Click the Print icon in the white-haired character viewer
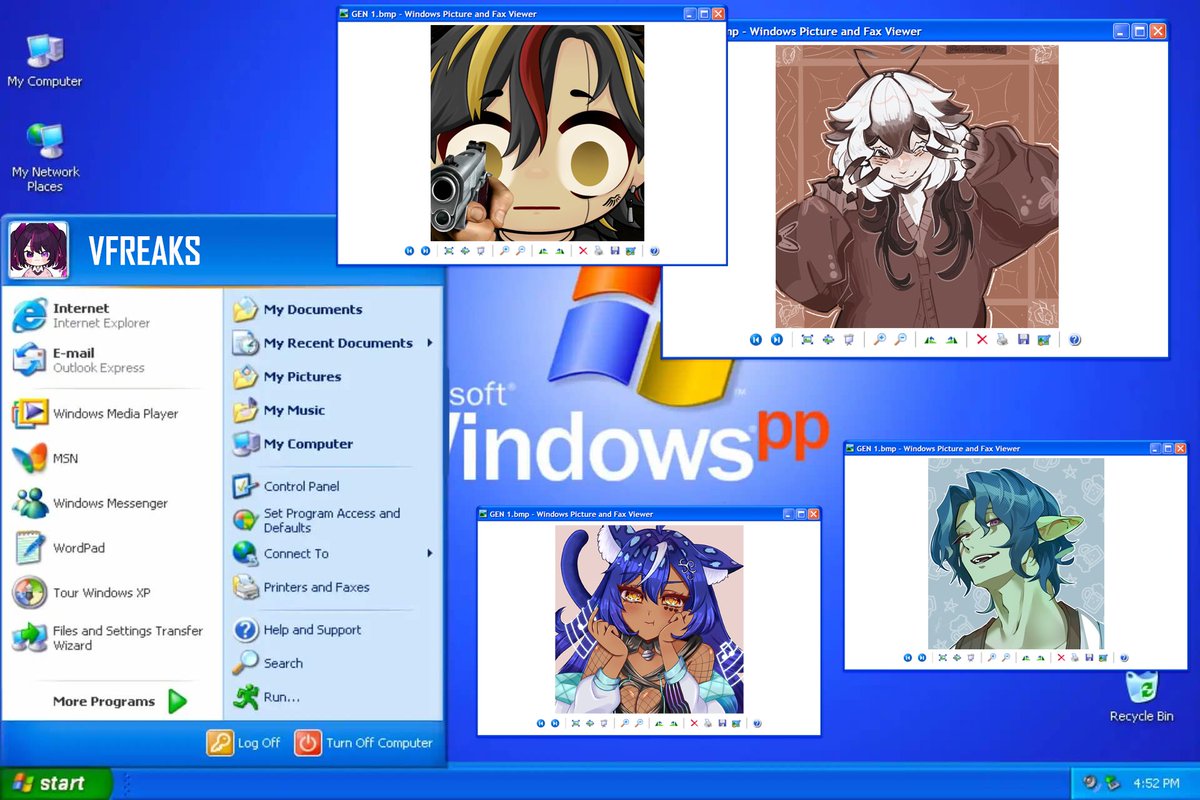 click(x=1002, y=340)
